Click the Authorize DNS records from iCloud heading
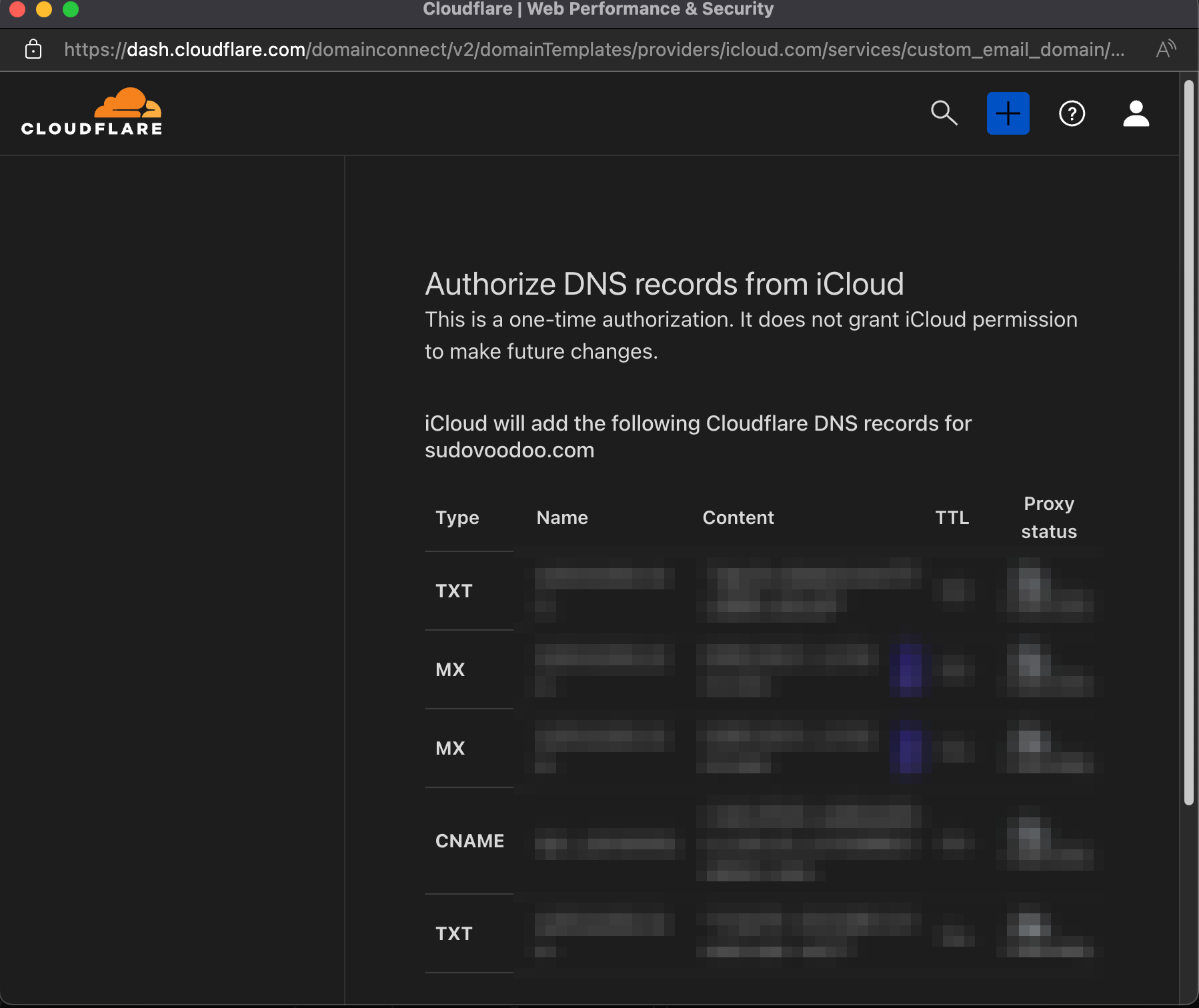Image resolution: width=1199 pixels, height=1008 pixels. 664,284
